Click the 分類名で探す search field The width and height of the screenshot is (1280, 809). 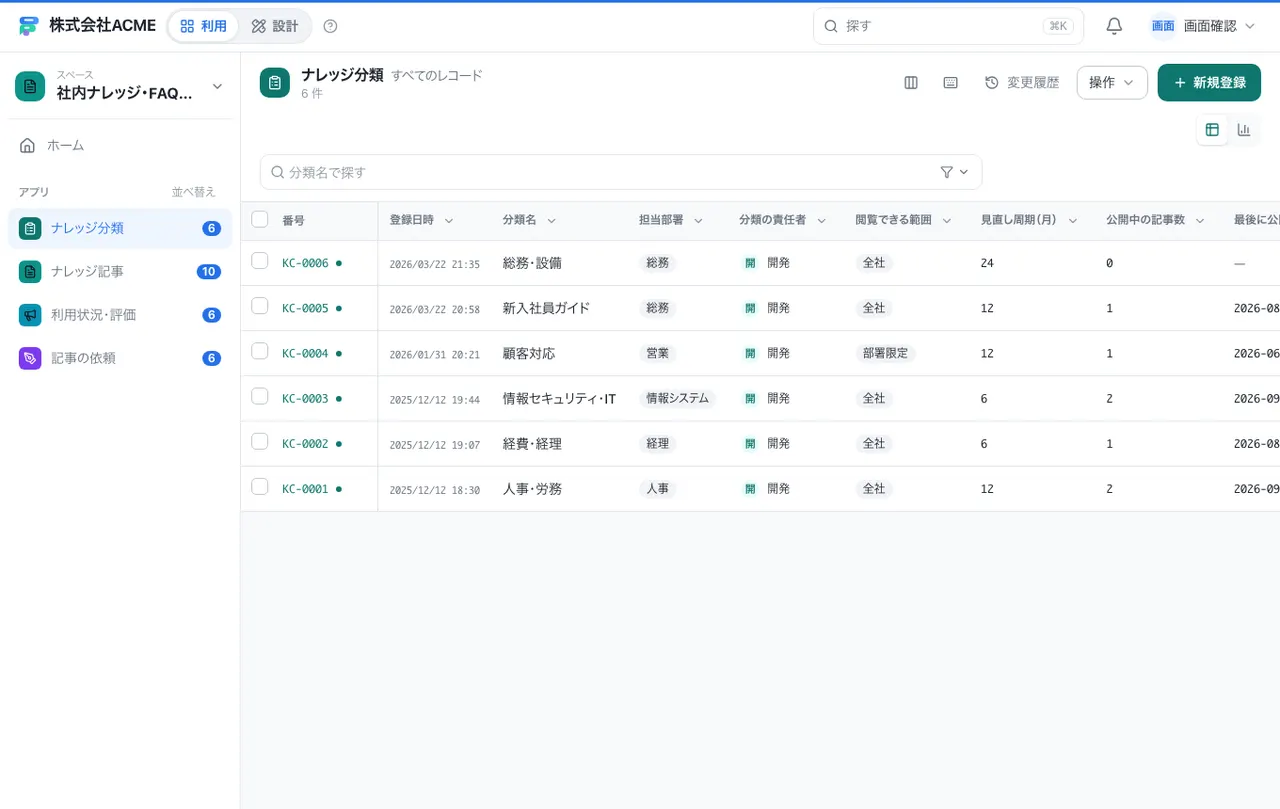[620, 172]
